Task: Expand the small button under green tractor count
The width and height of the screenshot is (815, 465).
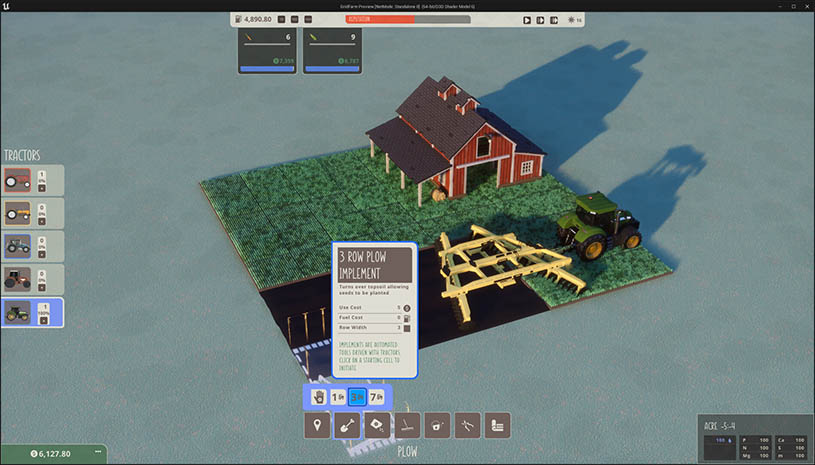Action: (42, 321)
